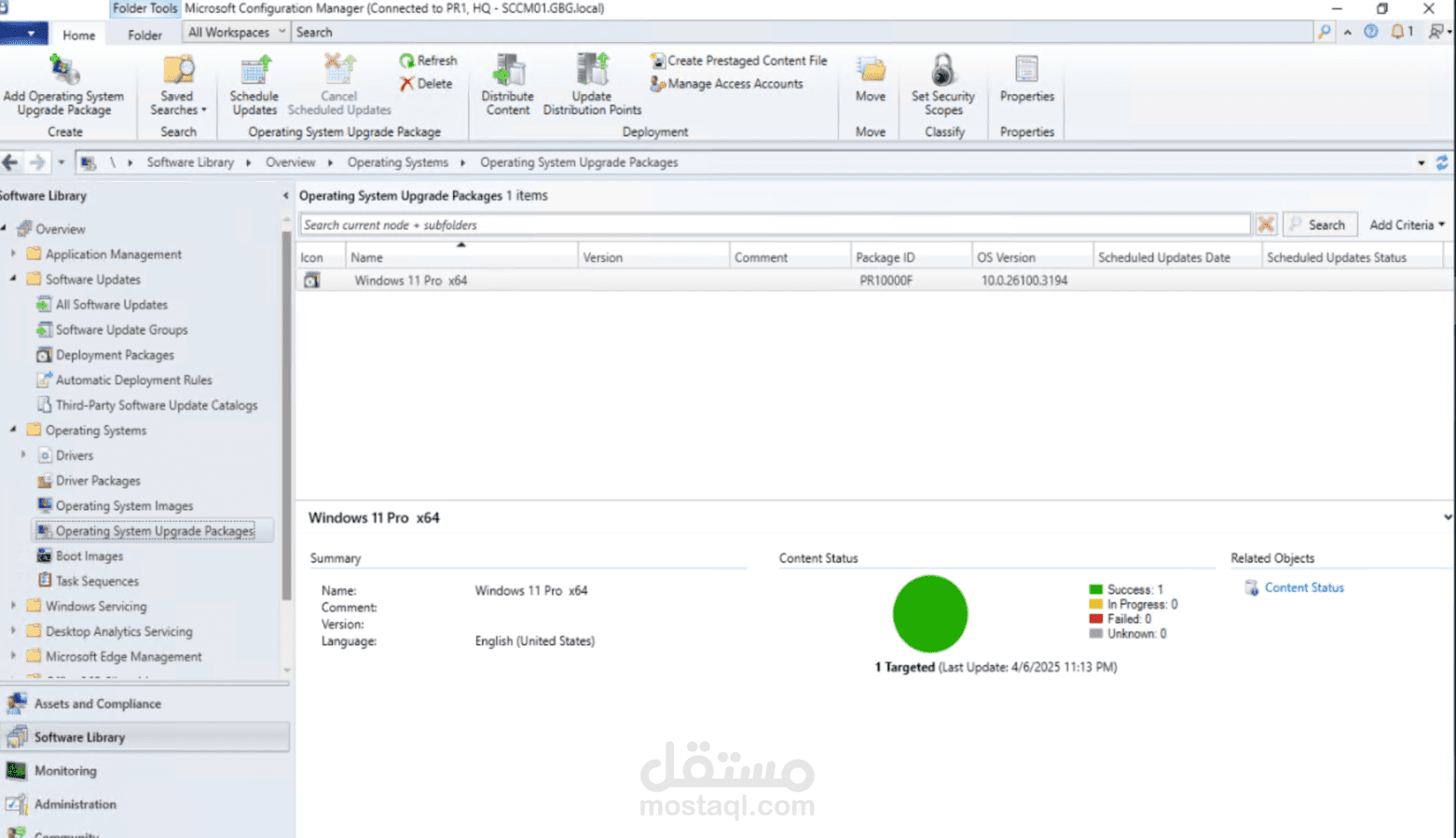Click Update Distribution Points icon
The image size is (1456, 838).
point(592,70)
